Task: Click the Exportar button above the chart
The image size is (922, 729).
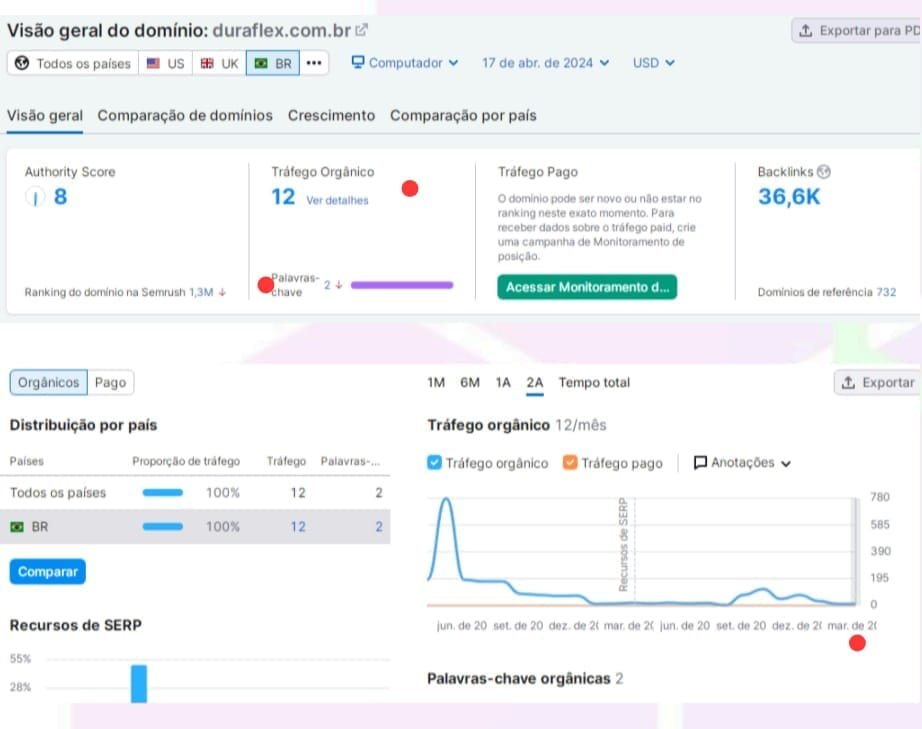Action: (878, 383)
